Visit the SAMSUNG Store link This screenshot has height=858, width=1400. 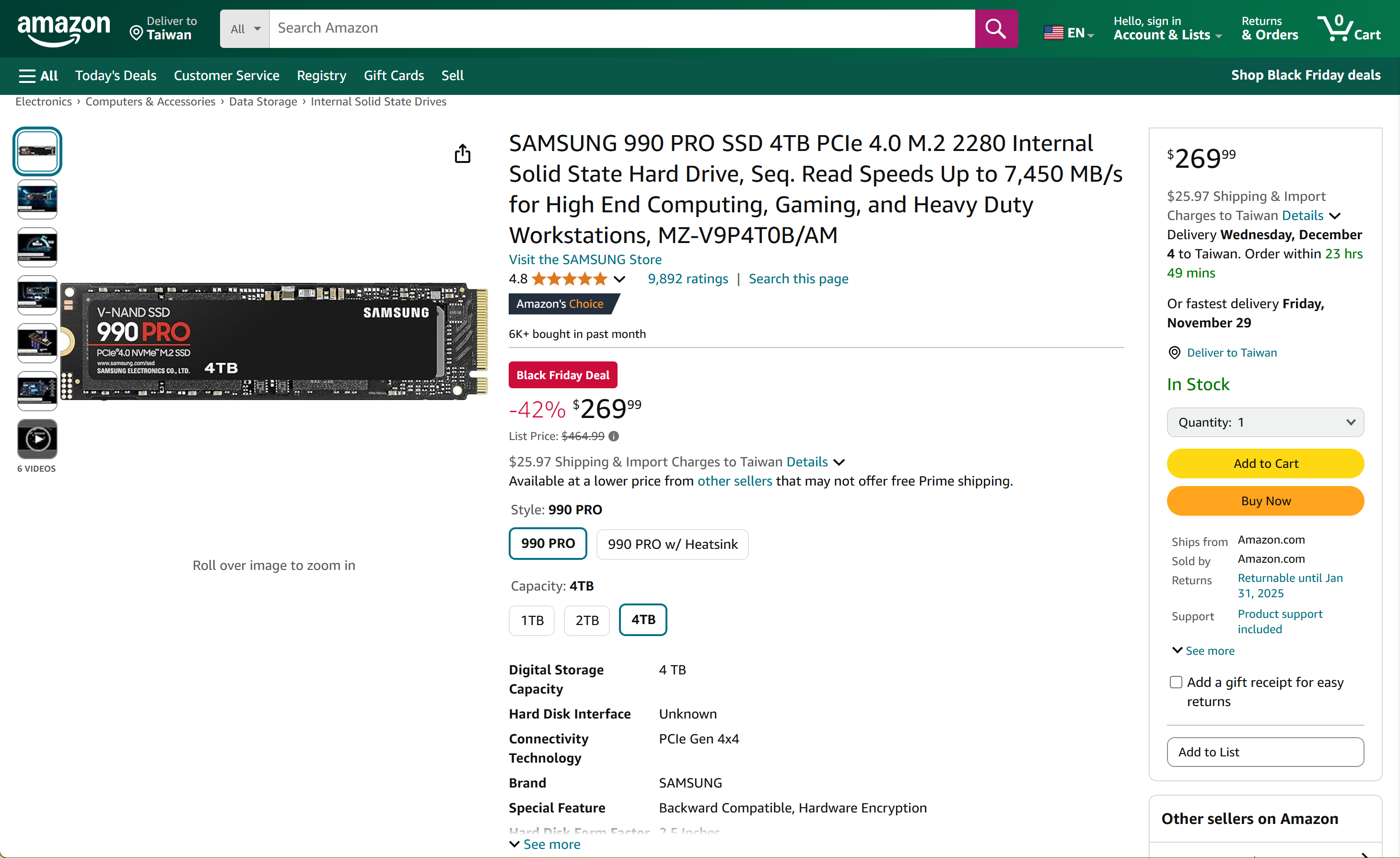pos(585,259)
